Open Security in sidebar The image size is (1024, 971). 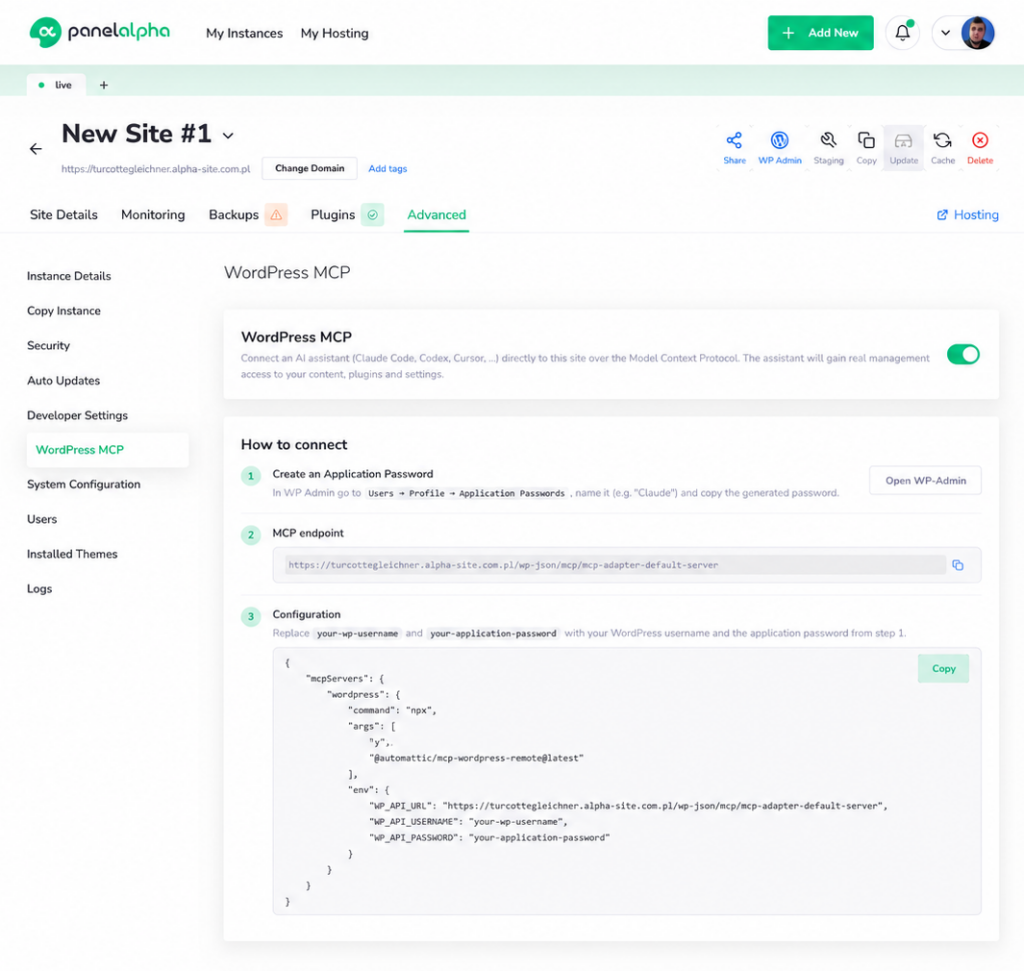[x=48, y=345]
